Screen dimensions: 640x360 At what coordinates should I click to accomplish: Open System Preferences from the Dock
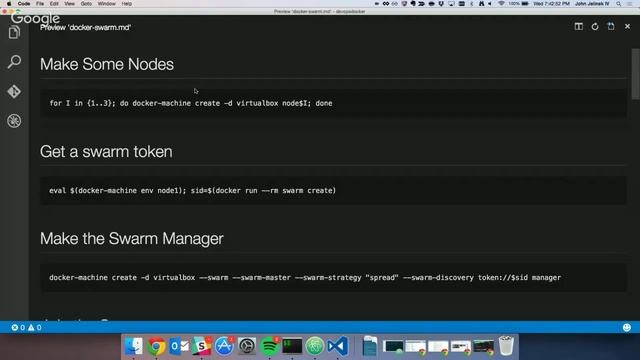(247, 346)
